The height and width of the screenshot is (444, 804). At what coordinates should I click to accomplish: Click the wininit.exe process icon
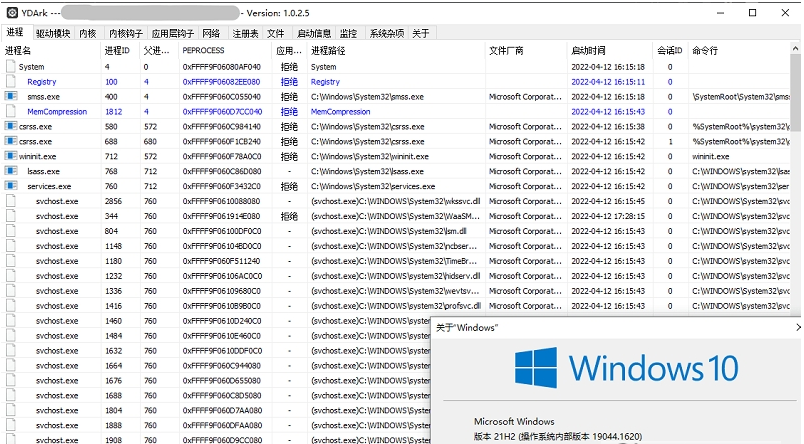pos(11,157)
